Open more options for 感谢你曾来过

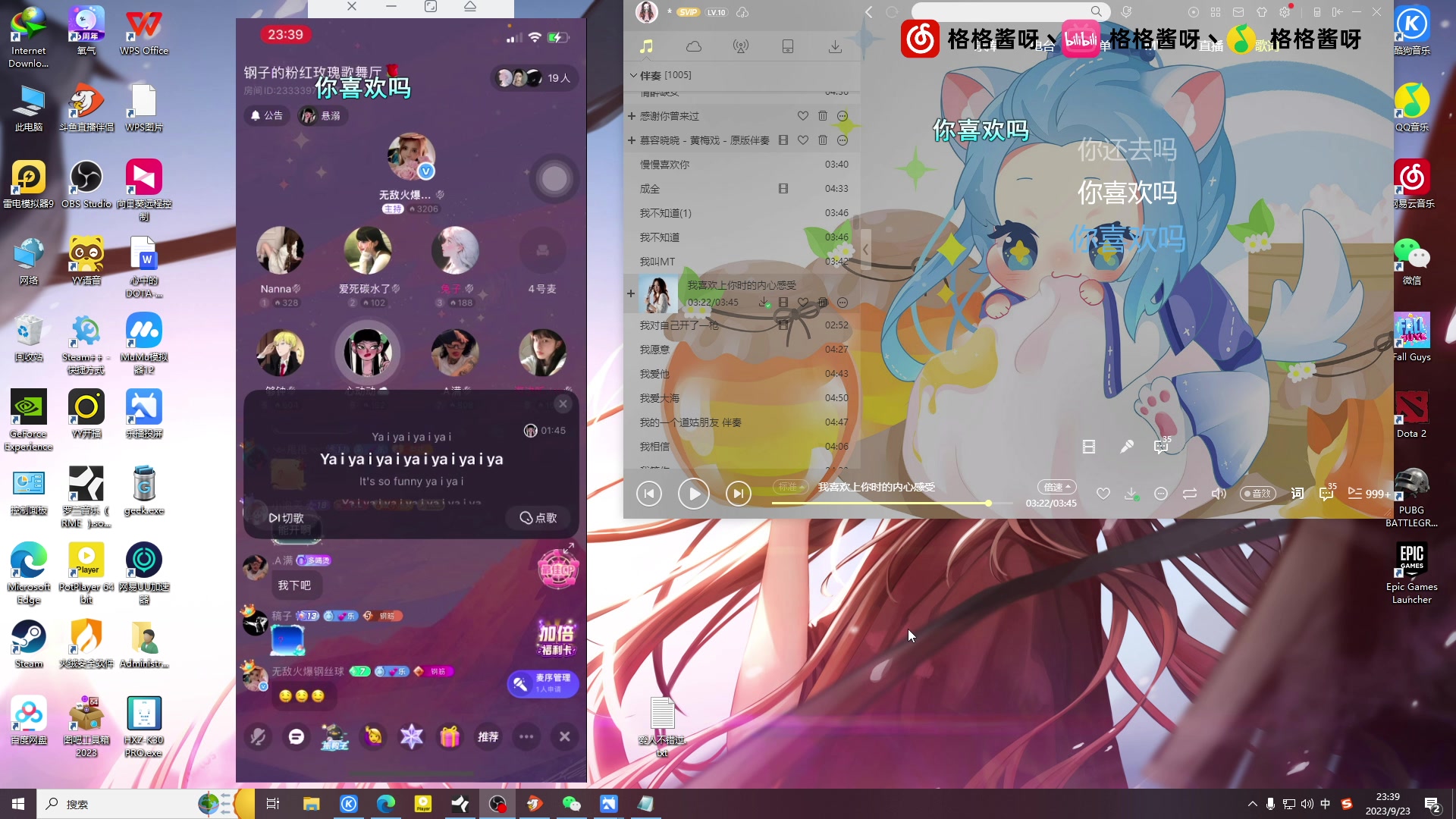point(843,116)
